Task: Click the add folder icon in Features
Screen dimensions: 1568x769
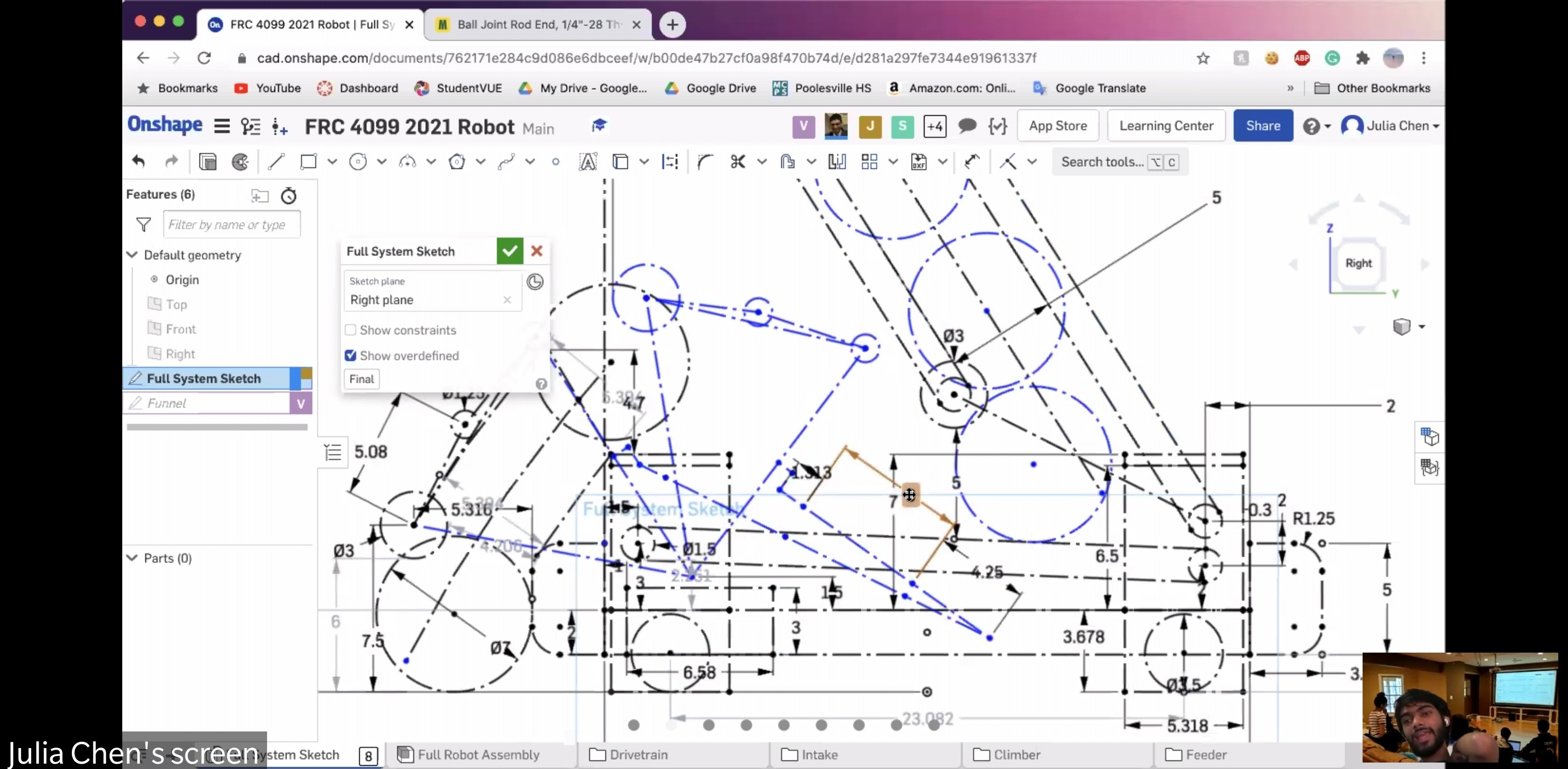Action: coord(260,195)
